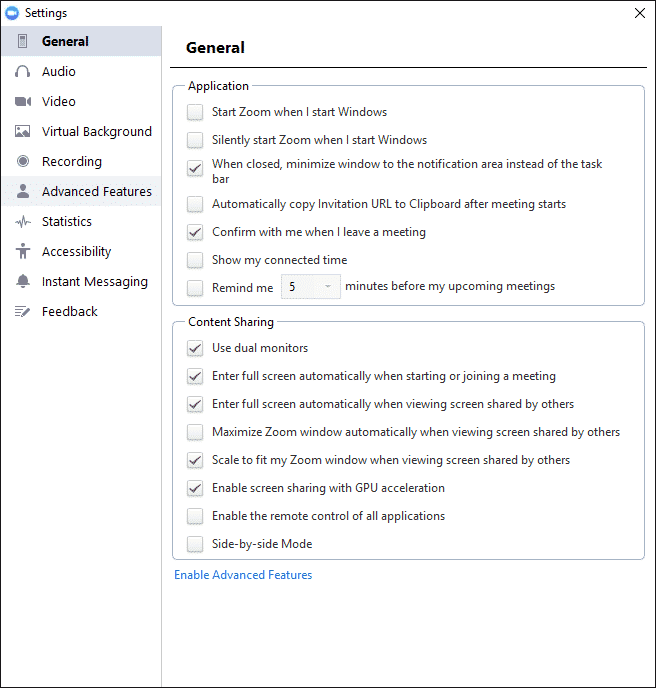The width and height of the screenshot is (656, 688).
Task: Enable Show my connected time
Action: pyautogui.click(x=195, y=260)
